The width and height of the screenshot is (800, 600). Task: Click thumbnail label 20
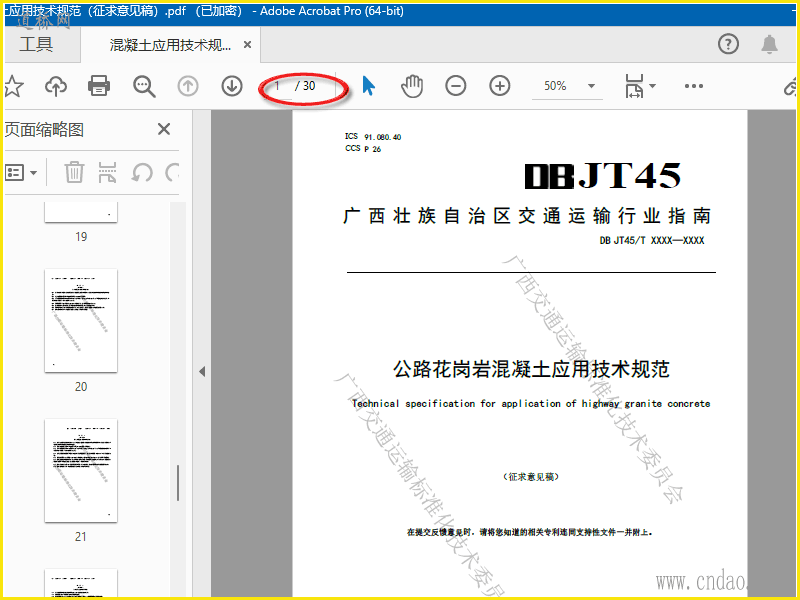coord(81,387)
